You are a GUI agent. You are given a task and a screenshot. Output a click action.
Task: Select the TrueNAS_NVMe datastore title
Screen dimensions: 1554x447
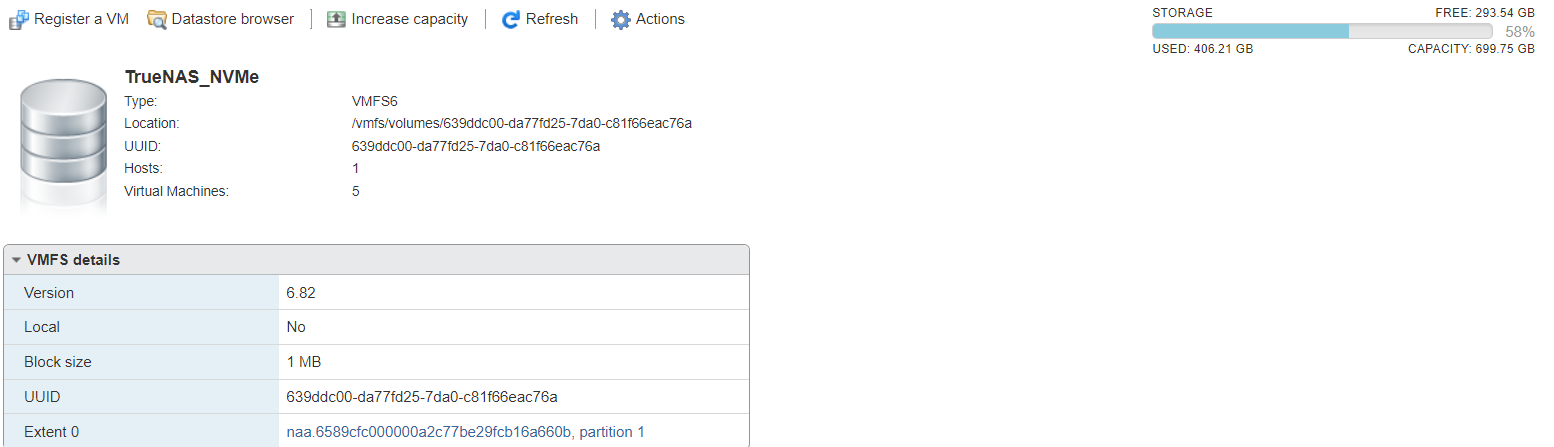pyautogui.click(x=192, y=77)
